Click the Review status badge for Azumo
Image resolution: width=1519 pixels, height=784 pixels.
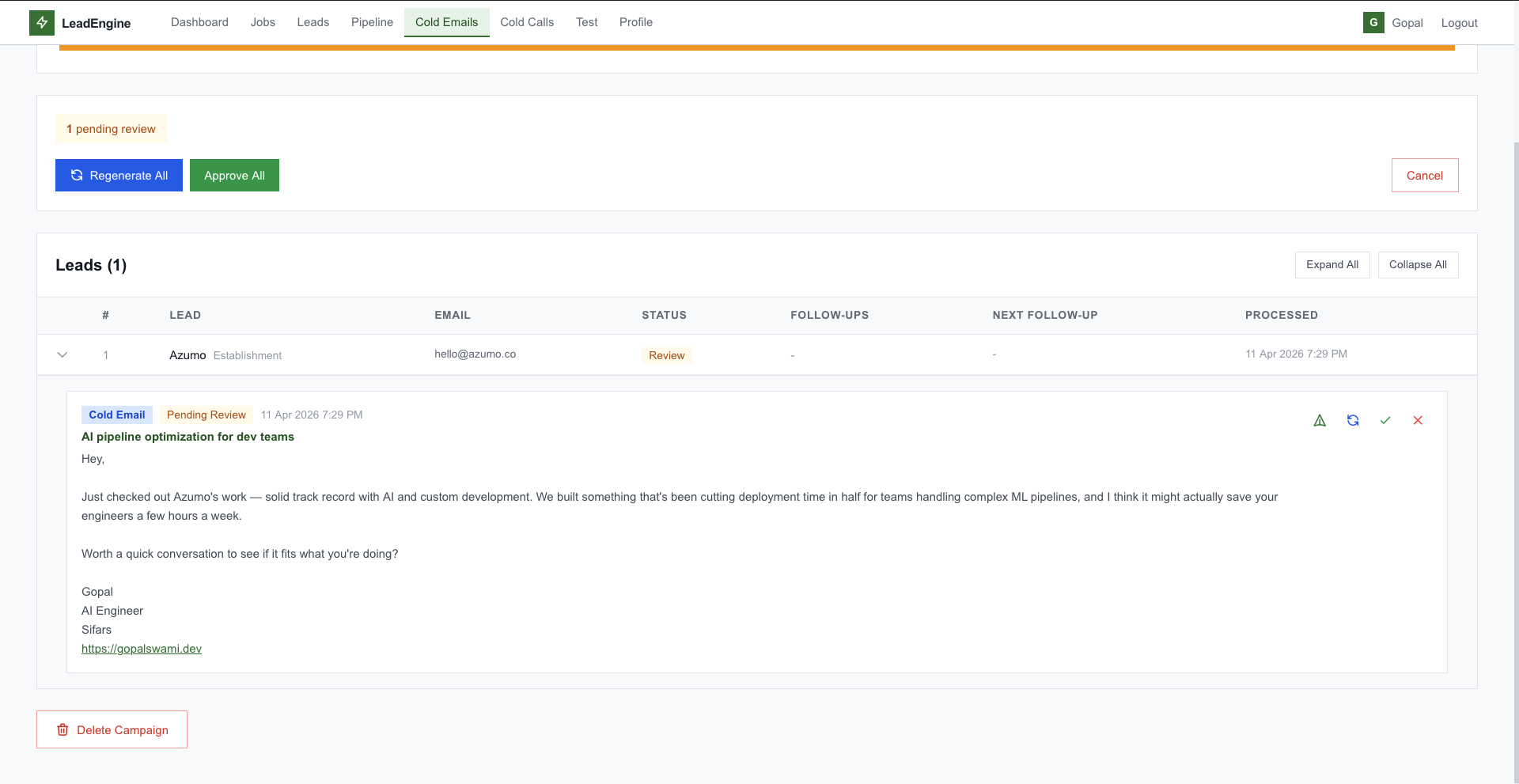[x=666, y=355]
